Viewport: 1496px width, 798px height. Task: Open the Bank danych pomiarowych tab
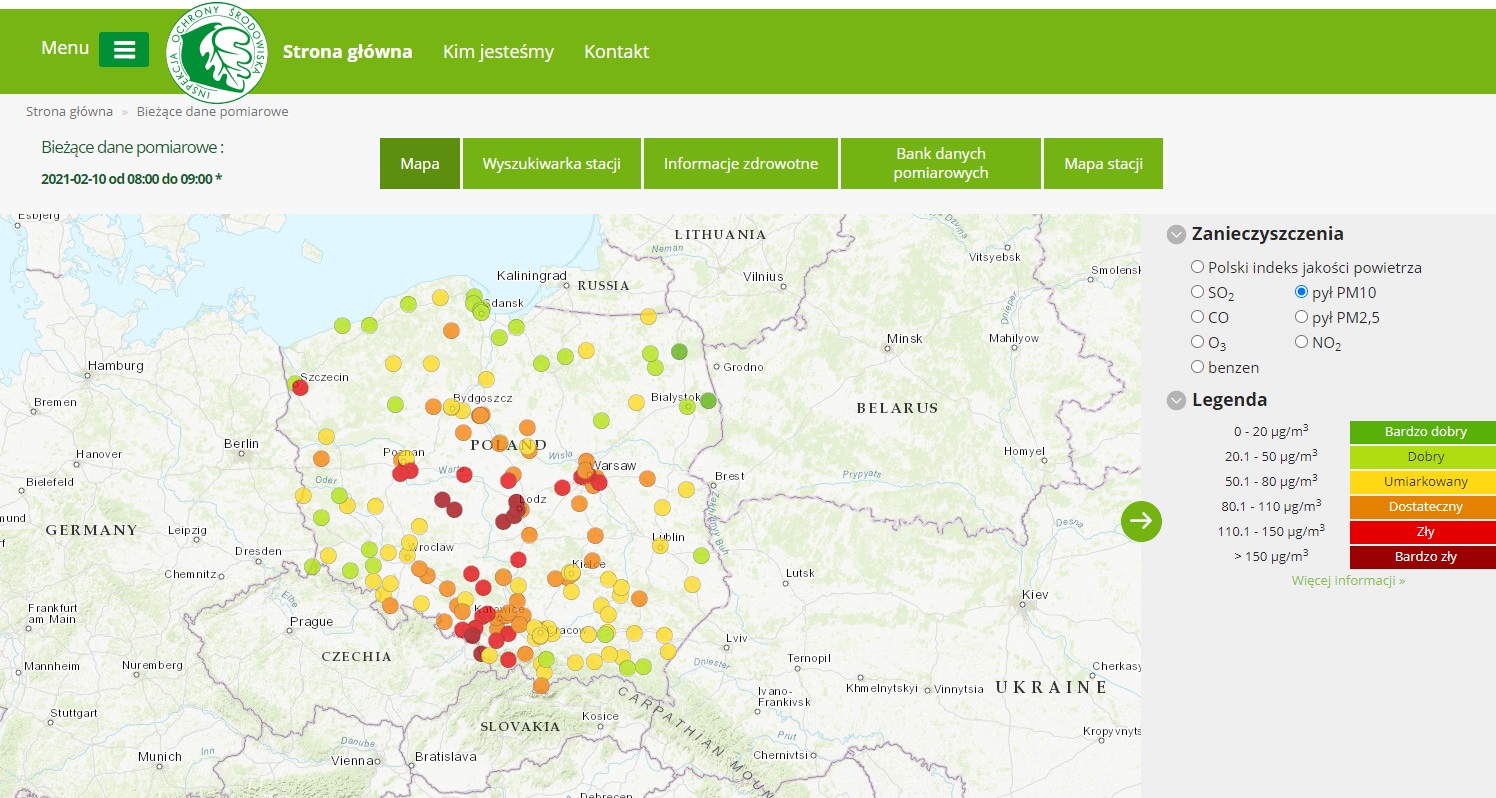click(x=940, y=163)
